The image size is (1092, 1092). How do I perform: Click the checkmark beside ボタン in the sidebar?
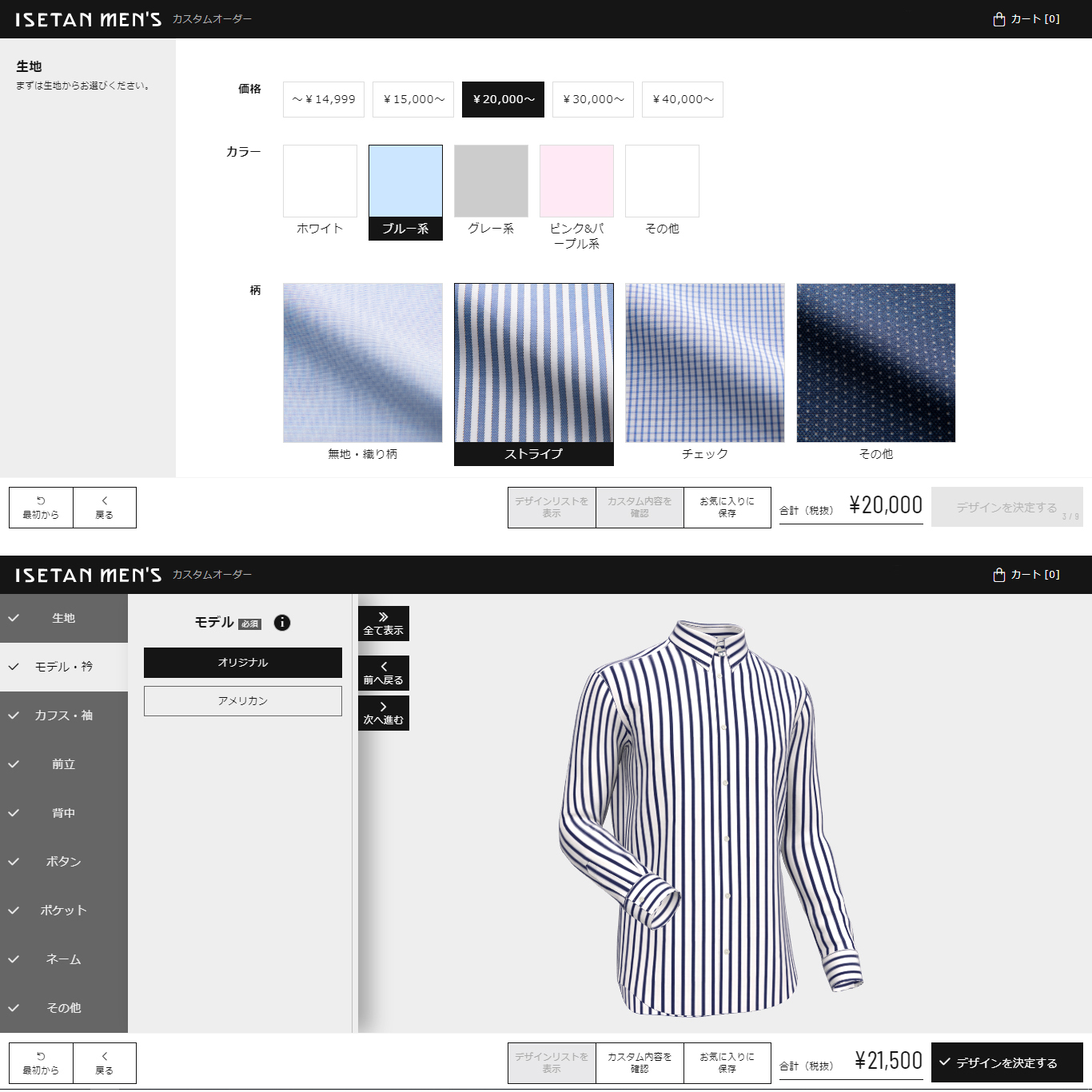[x=14, y=862]
